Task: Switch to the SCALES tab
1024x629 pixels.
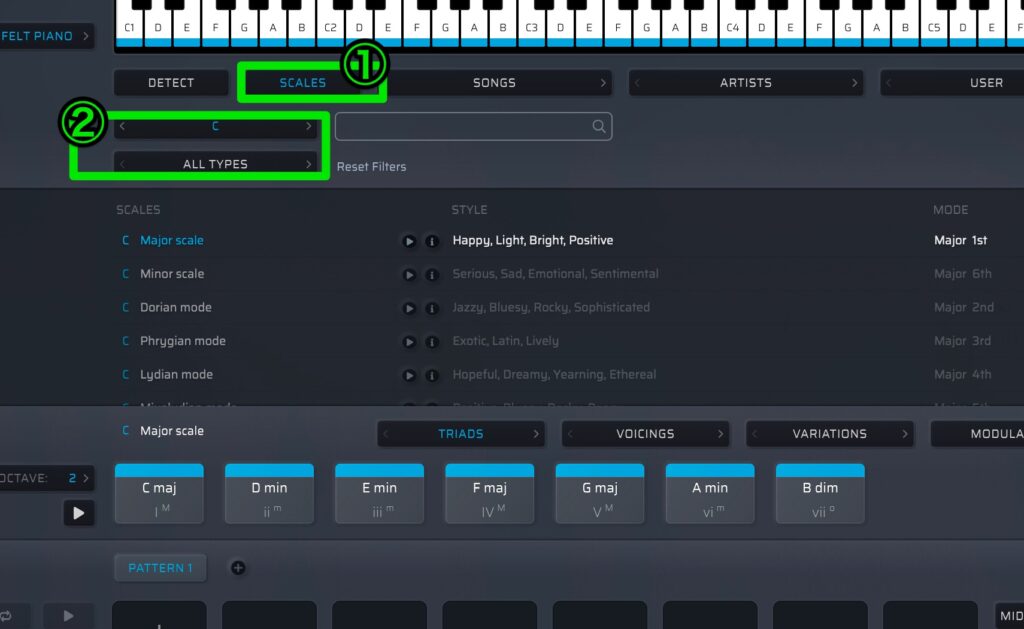Action: pyautogui.click(x=302, y=83)
